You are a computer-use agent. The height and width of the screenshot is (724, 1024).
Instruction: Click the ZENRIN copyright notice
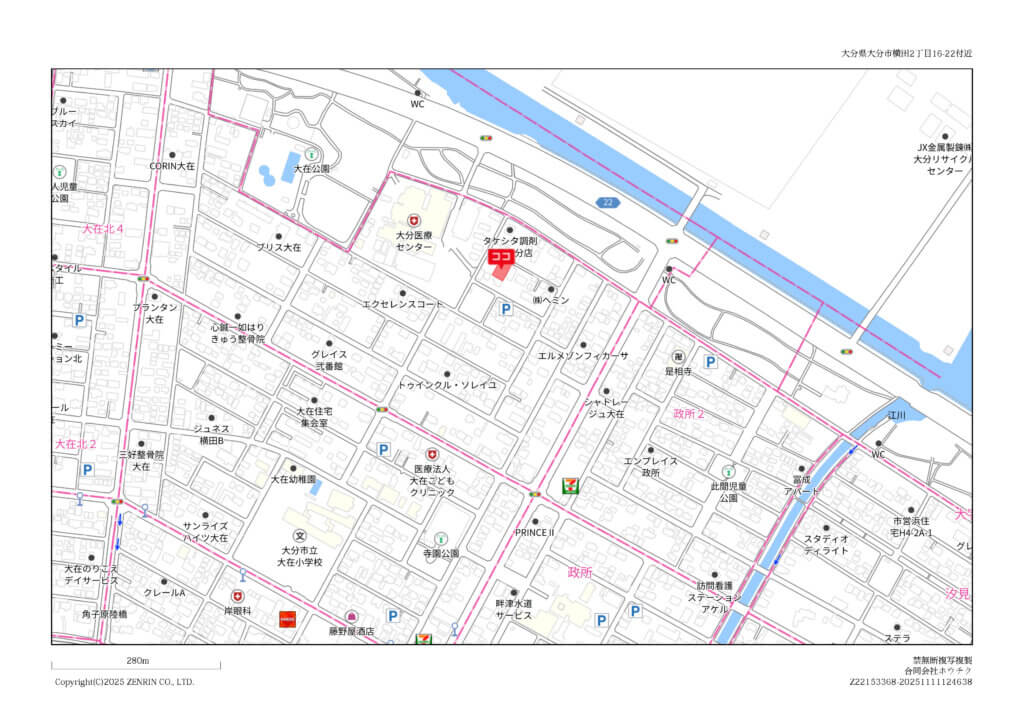[x=125, y=682]
